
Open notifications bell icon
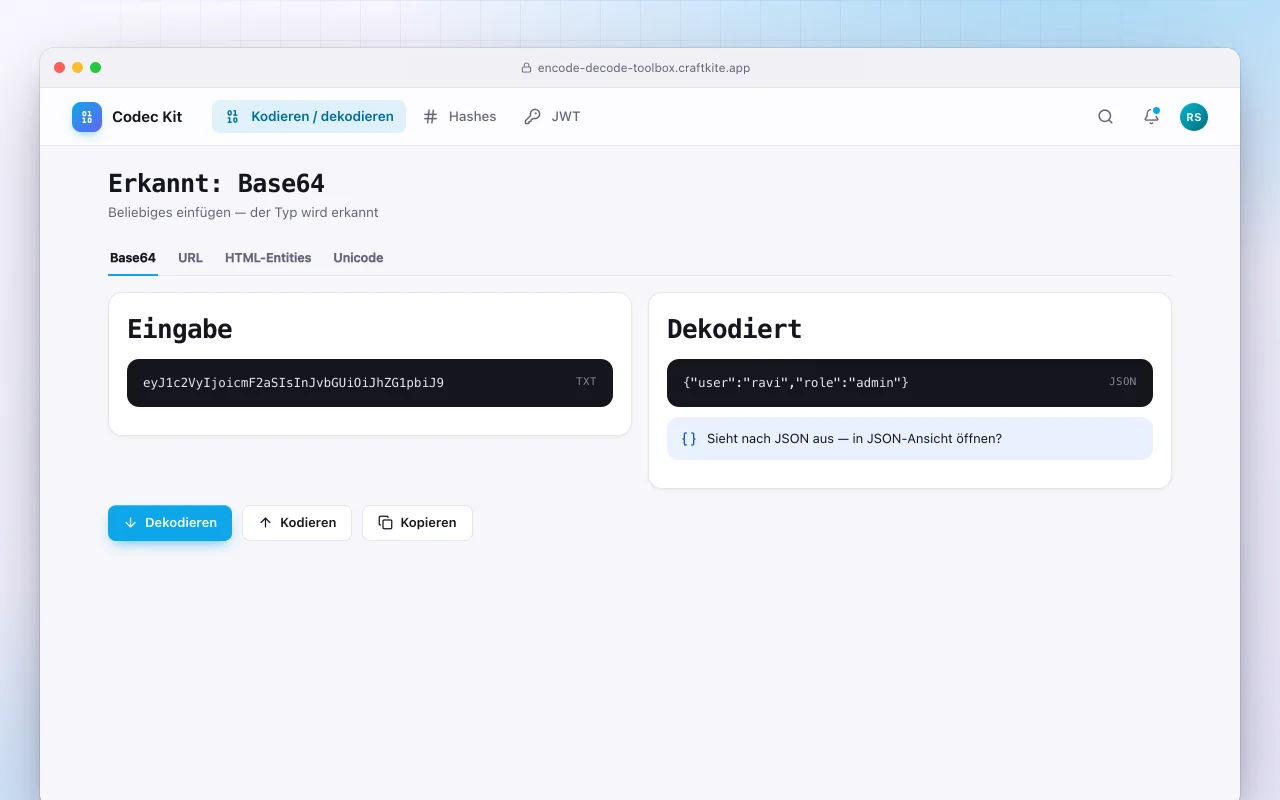[1151, 117]
